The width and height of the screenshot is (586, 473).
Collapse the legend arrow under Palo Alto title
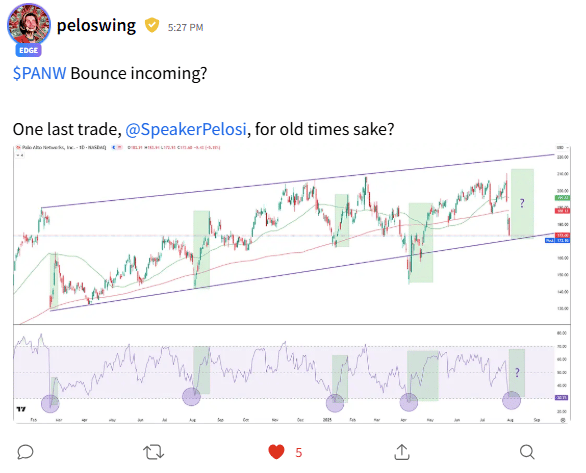pyautogui.click(x=19, y=155)
